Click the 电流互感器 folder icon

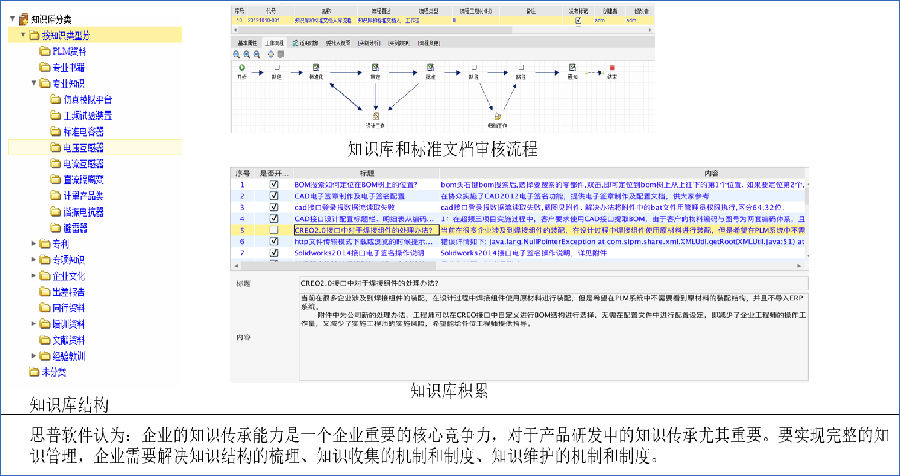click(x=55, y=164)
